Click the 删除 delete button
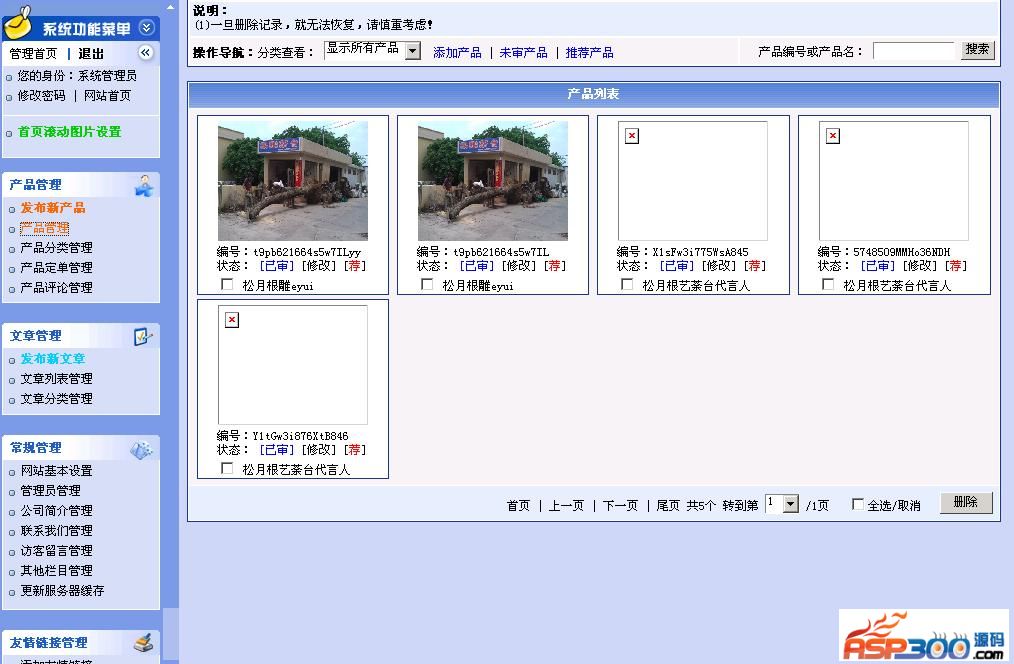1014x664 pixels. tap(965, 502)
